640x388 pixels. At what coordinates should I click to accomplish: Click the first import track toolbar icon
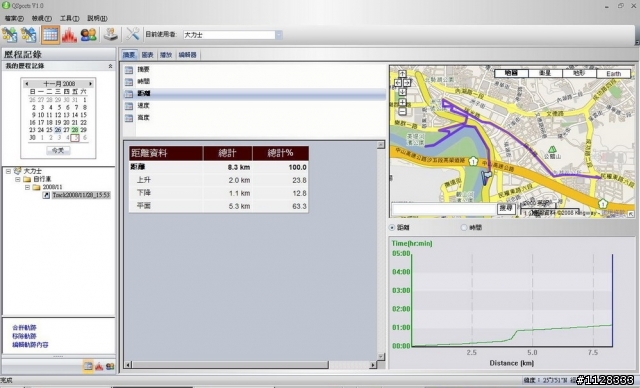10,35
